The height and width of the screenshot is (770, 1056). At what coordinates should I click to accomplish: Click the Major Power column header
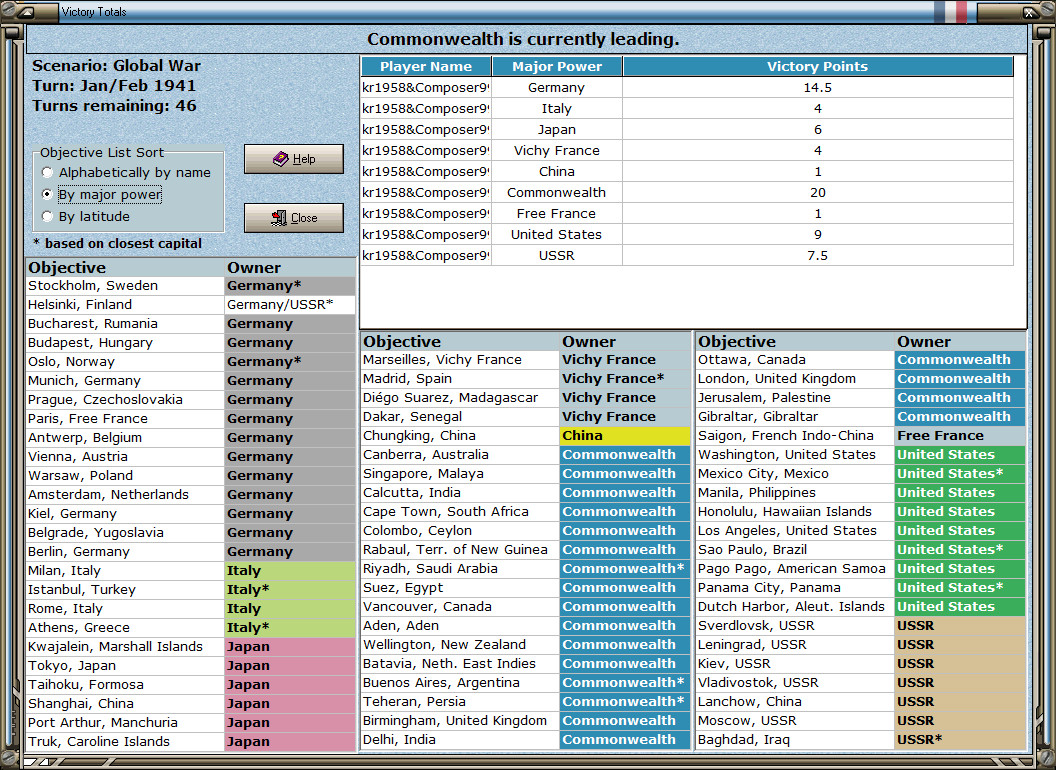[x=557, y=67]
